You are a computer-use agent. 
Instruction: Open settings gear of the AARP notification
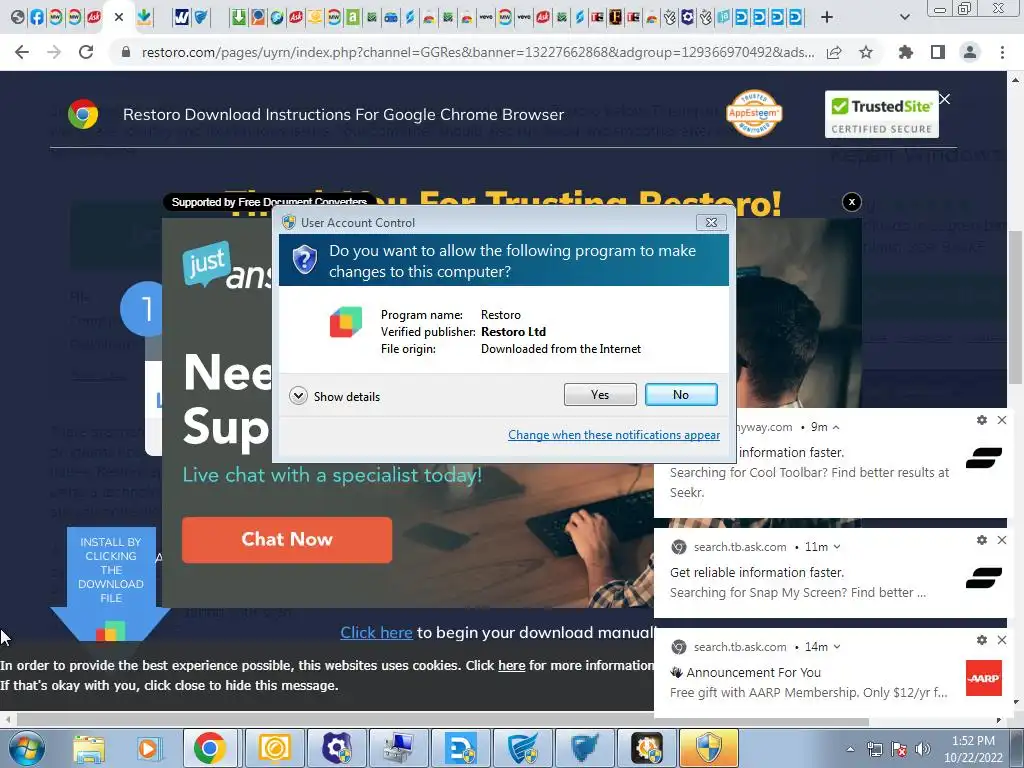click(x=982, y=640)
